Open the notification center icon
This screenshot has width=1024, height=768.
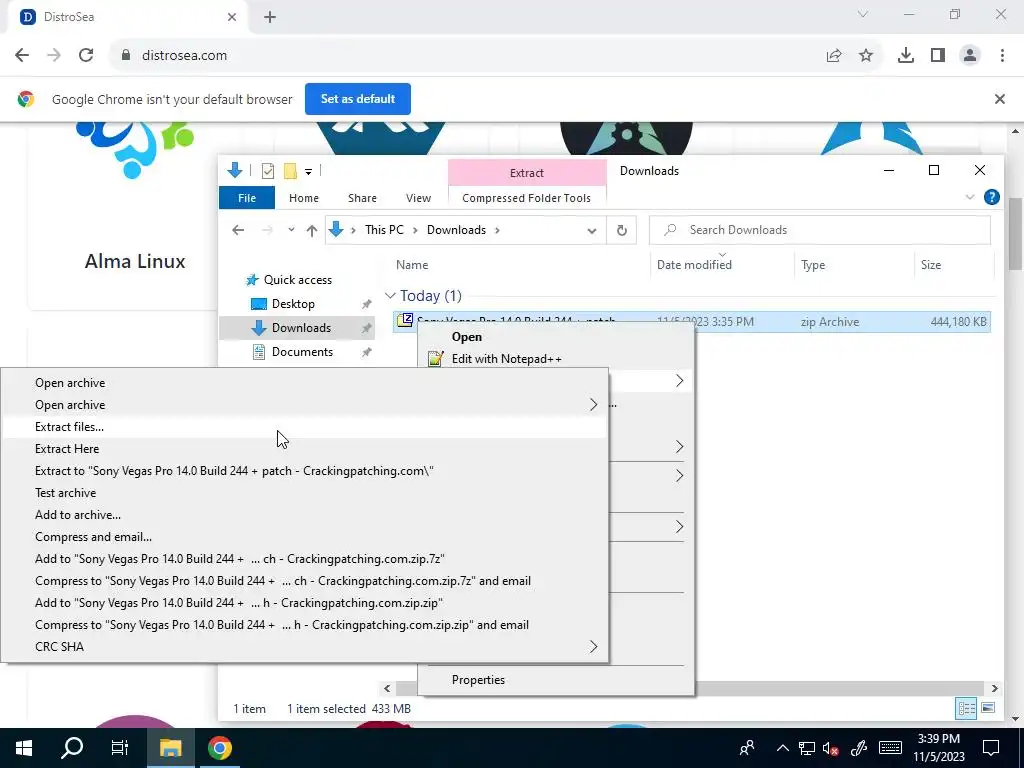click(x=991, y=748)
